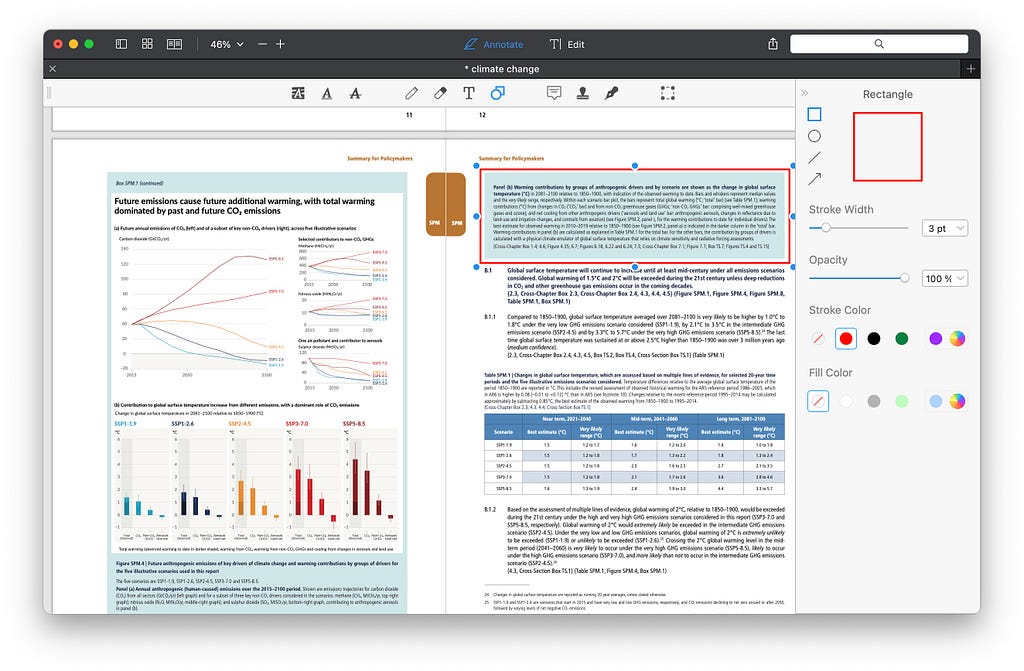The image size is (1024, 671).
Task: Choose the line shape type
Action: (x=814, y=157)
